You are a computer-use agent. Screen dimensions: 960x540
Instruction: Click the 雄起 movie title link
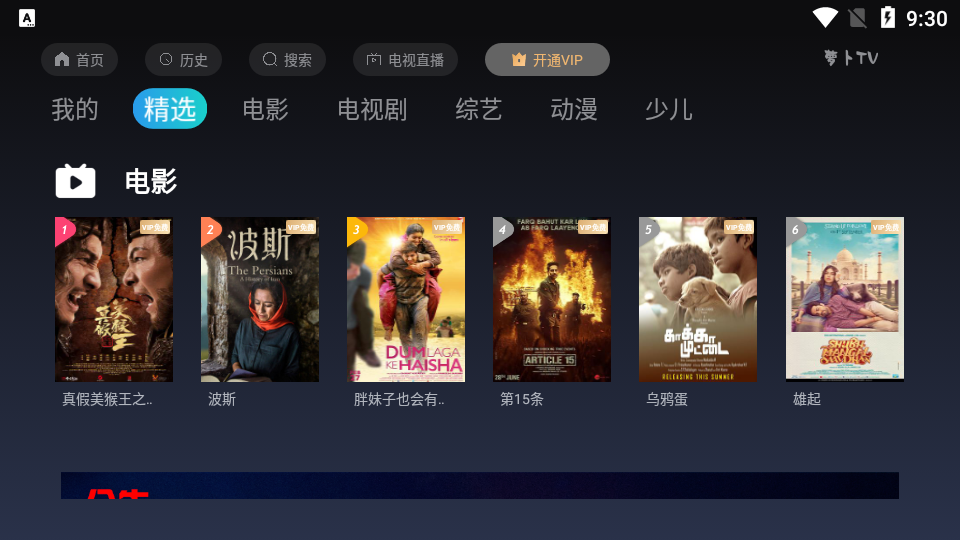pyautogui.click(x=807, y=399)
